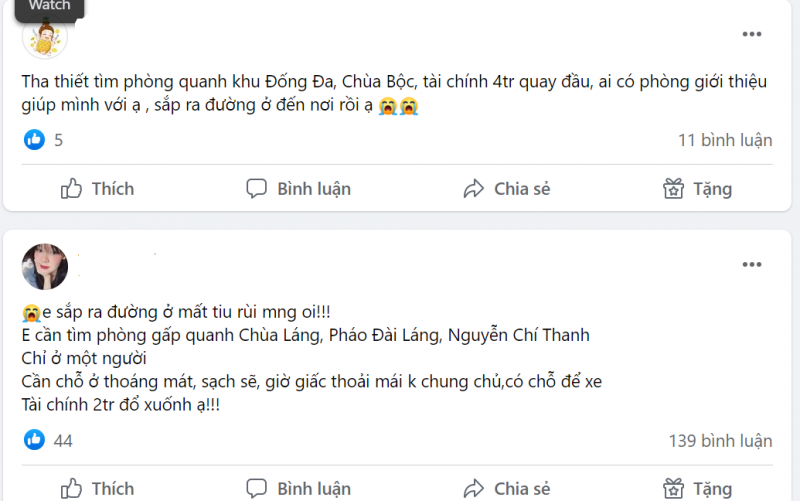The width and height of the screenshot is (800, 501).
Task: Click the Tặng gift icon on second post
Action: [x=674, y=489]
